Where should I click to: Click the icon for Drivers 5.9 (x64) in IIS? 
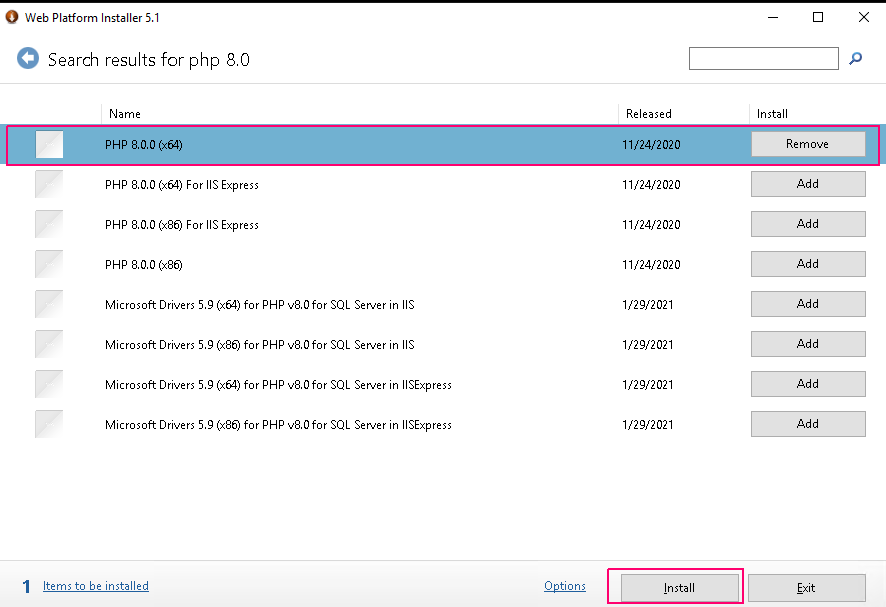[x=49, y=305]
